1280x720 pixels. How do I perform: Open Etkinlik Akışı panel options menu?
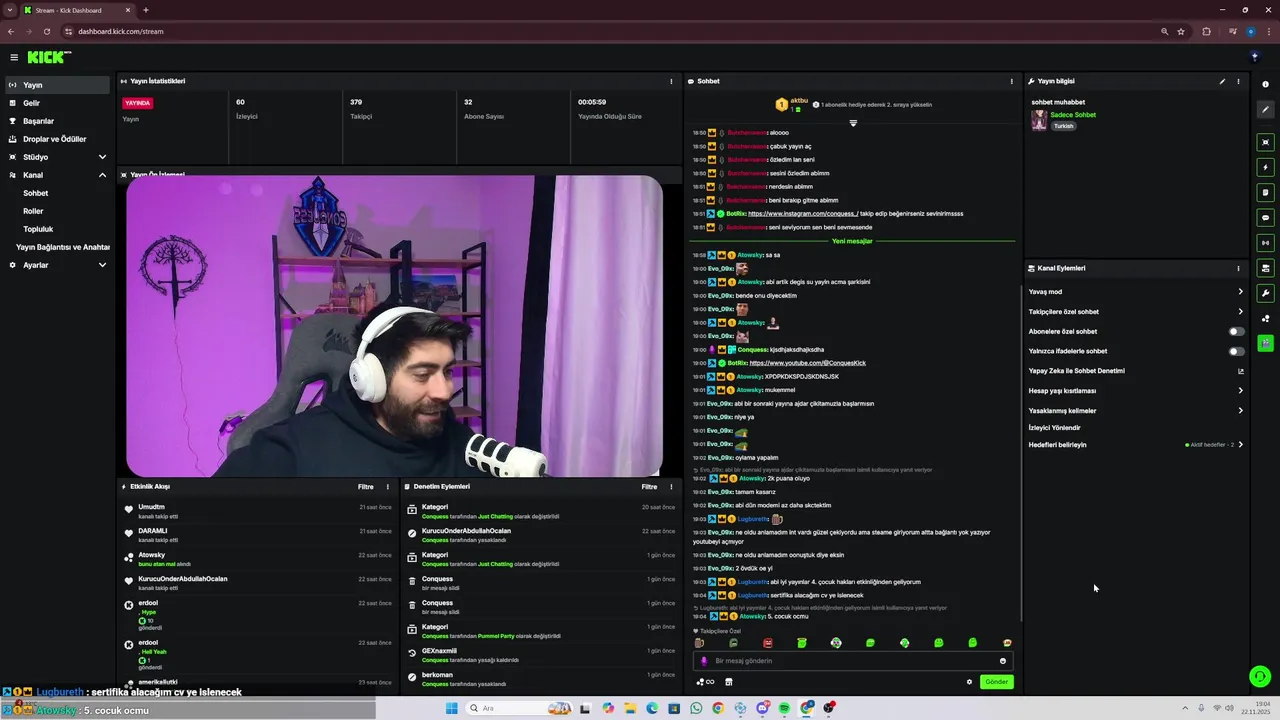(388, 487)
